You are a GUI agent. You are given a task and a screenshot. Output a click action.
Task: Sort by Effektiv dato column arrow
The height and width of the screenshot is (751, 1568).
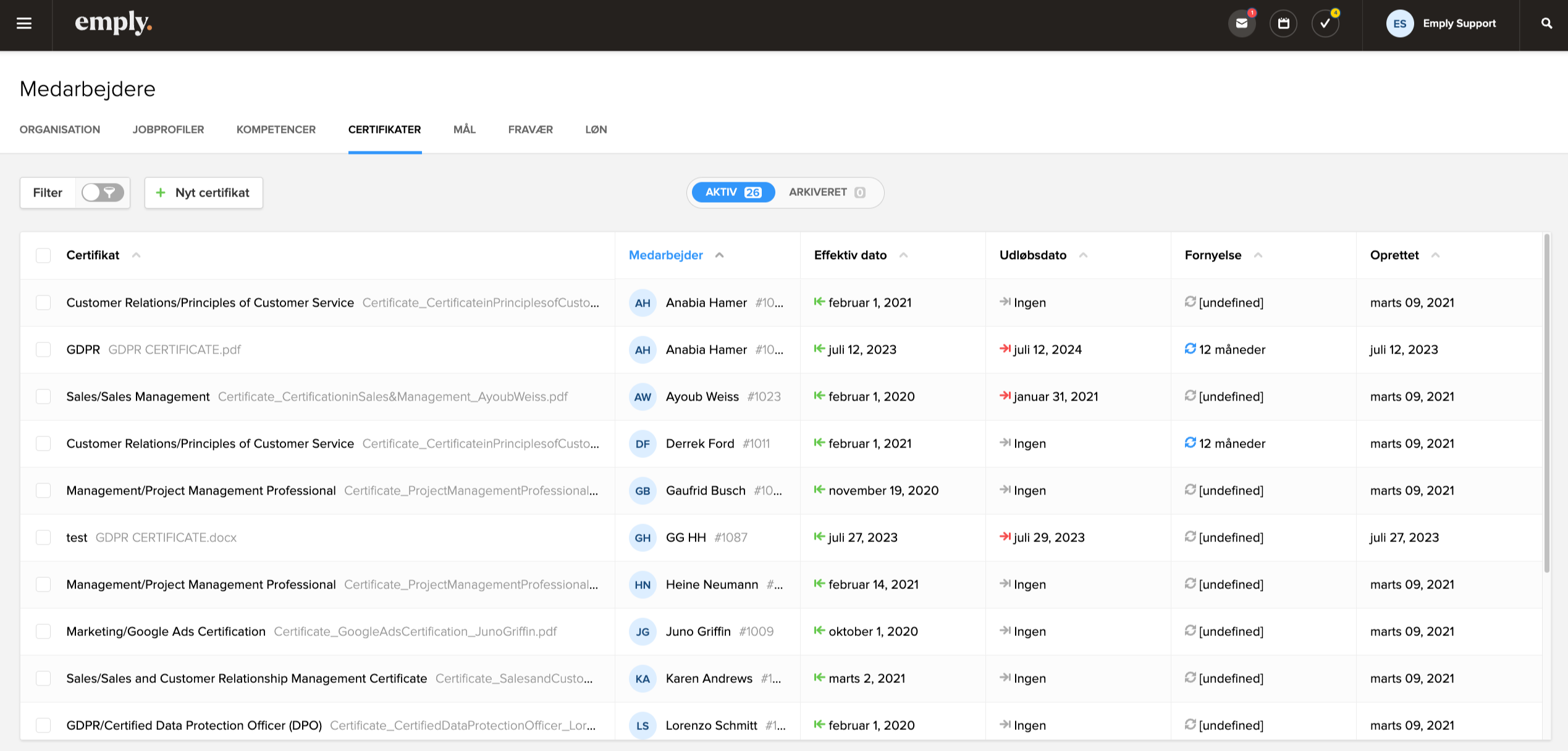point(903,255)
